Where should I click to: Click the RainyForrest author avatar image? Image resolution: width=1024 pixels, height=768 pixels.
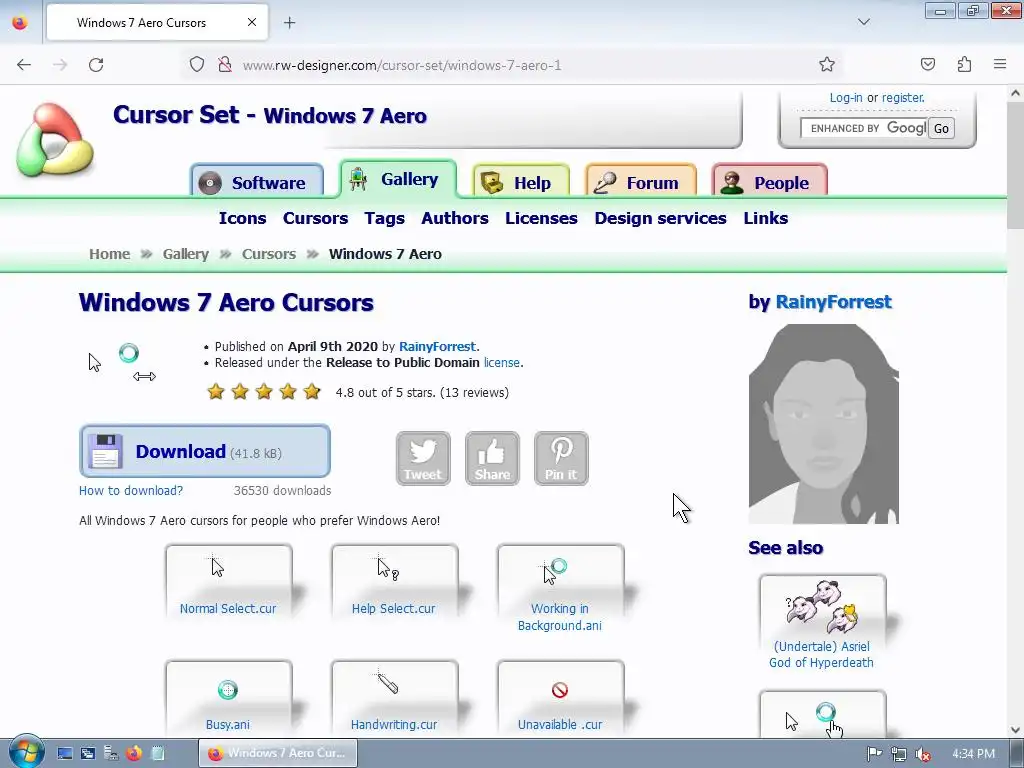coord(824,424)
